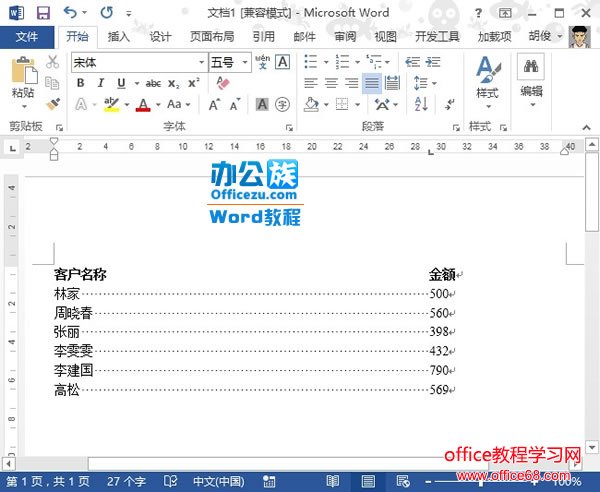Screen dimensions: 600x492
Task: Open the ribbon display options icon
Action: 505,13
